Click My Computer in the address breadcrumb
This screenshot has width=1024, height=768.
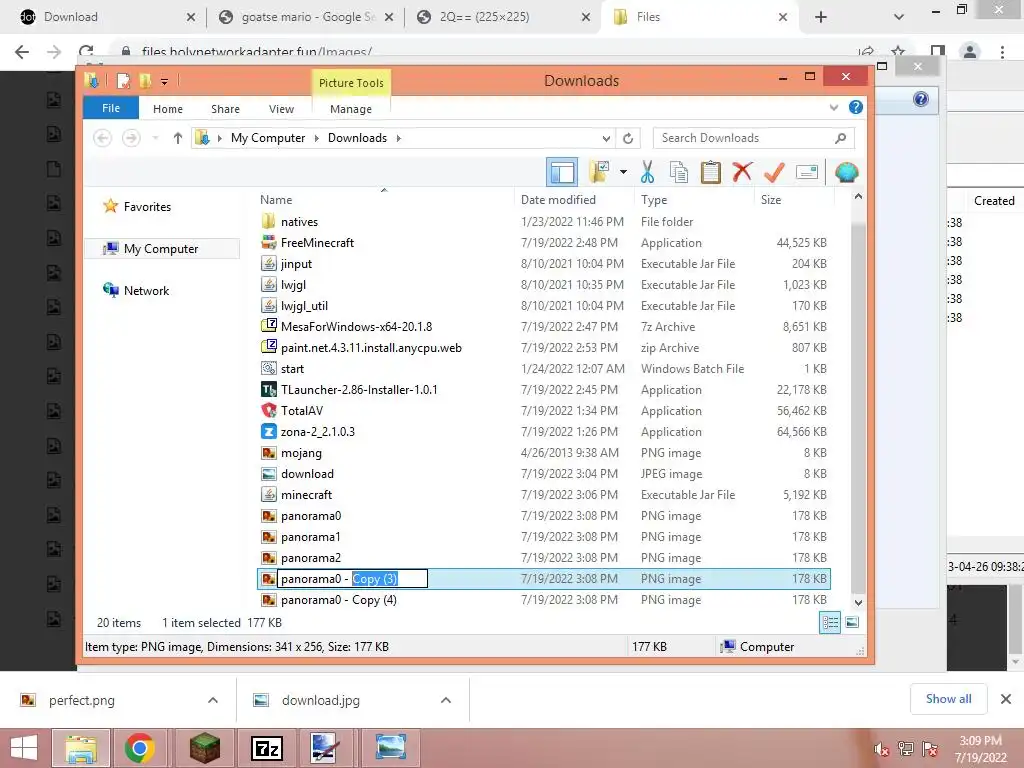[x=268, y=138]
